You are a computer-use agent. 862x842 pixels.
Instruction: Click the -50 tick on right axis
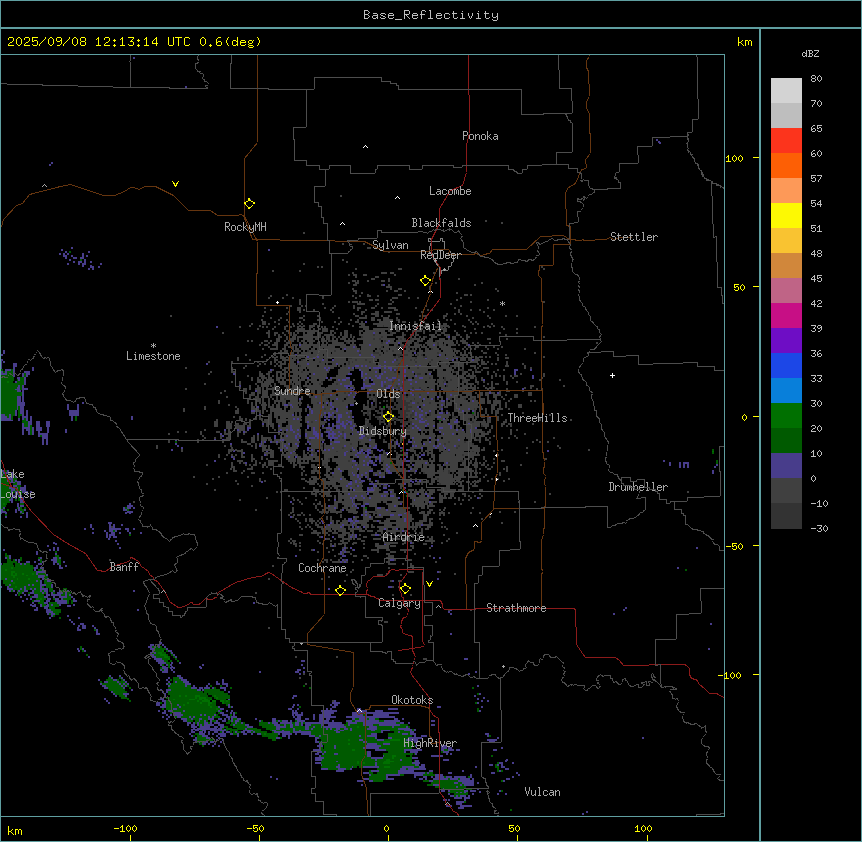pos(734,546)
